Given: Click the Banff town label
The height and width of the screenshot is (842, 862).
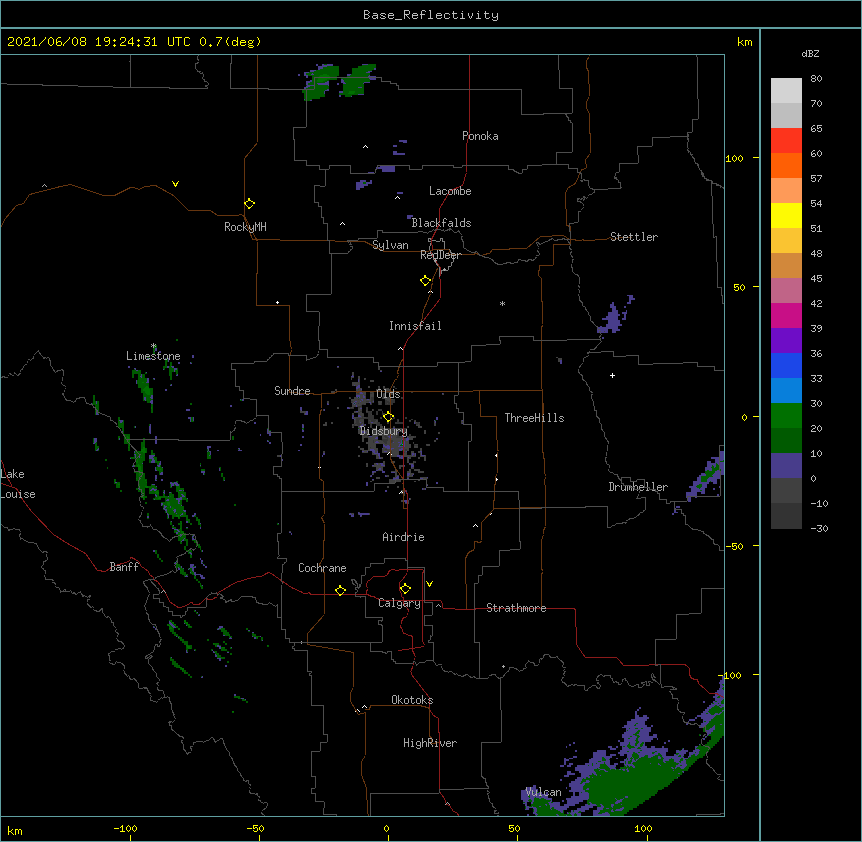Looking at the screenshot, I should [x=124, y=567].
